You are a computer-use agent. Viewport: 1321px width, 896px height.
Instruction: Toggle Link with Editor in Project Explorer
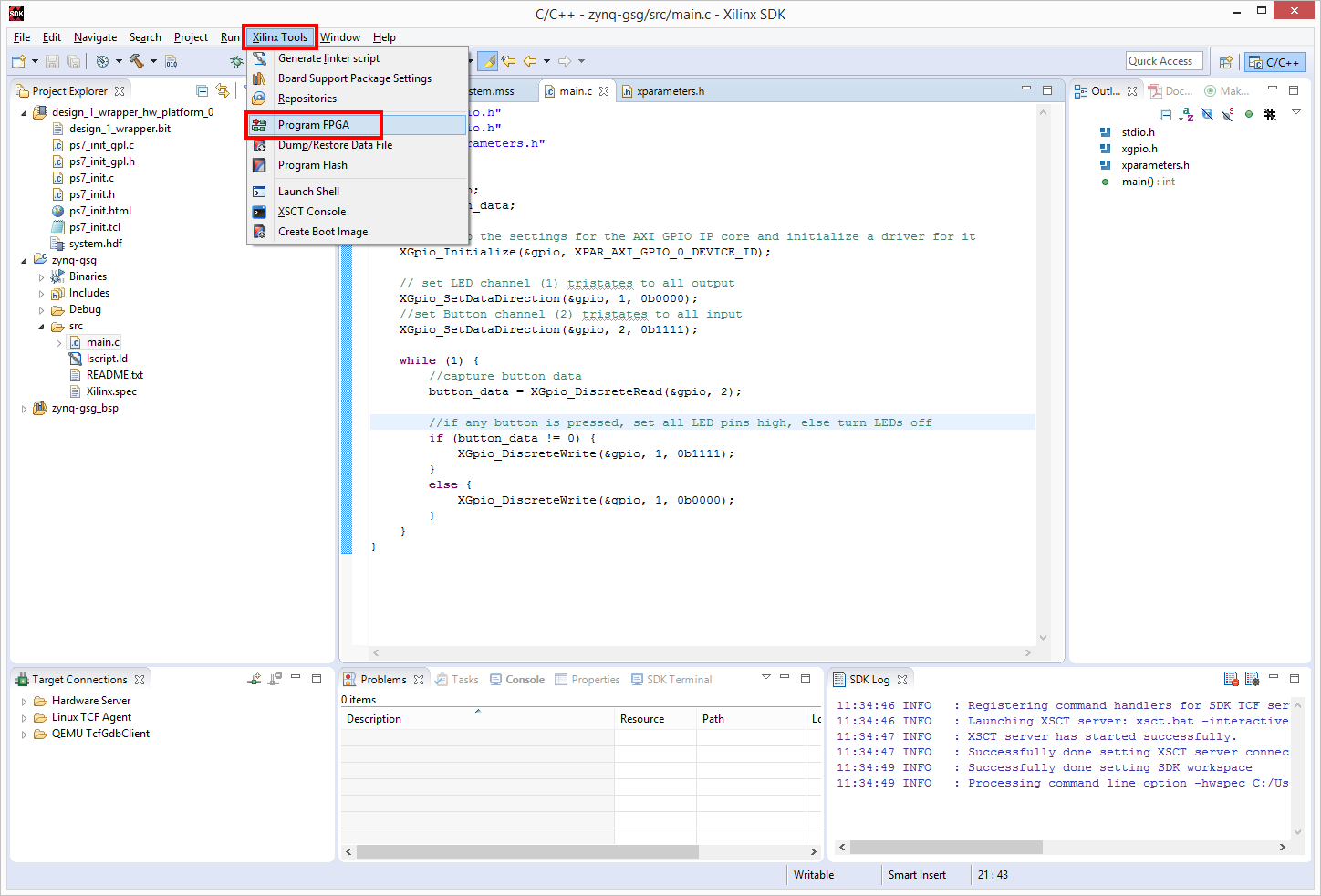pyautogui.click(x=223, y=90)
